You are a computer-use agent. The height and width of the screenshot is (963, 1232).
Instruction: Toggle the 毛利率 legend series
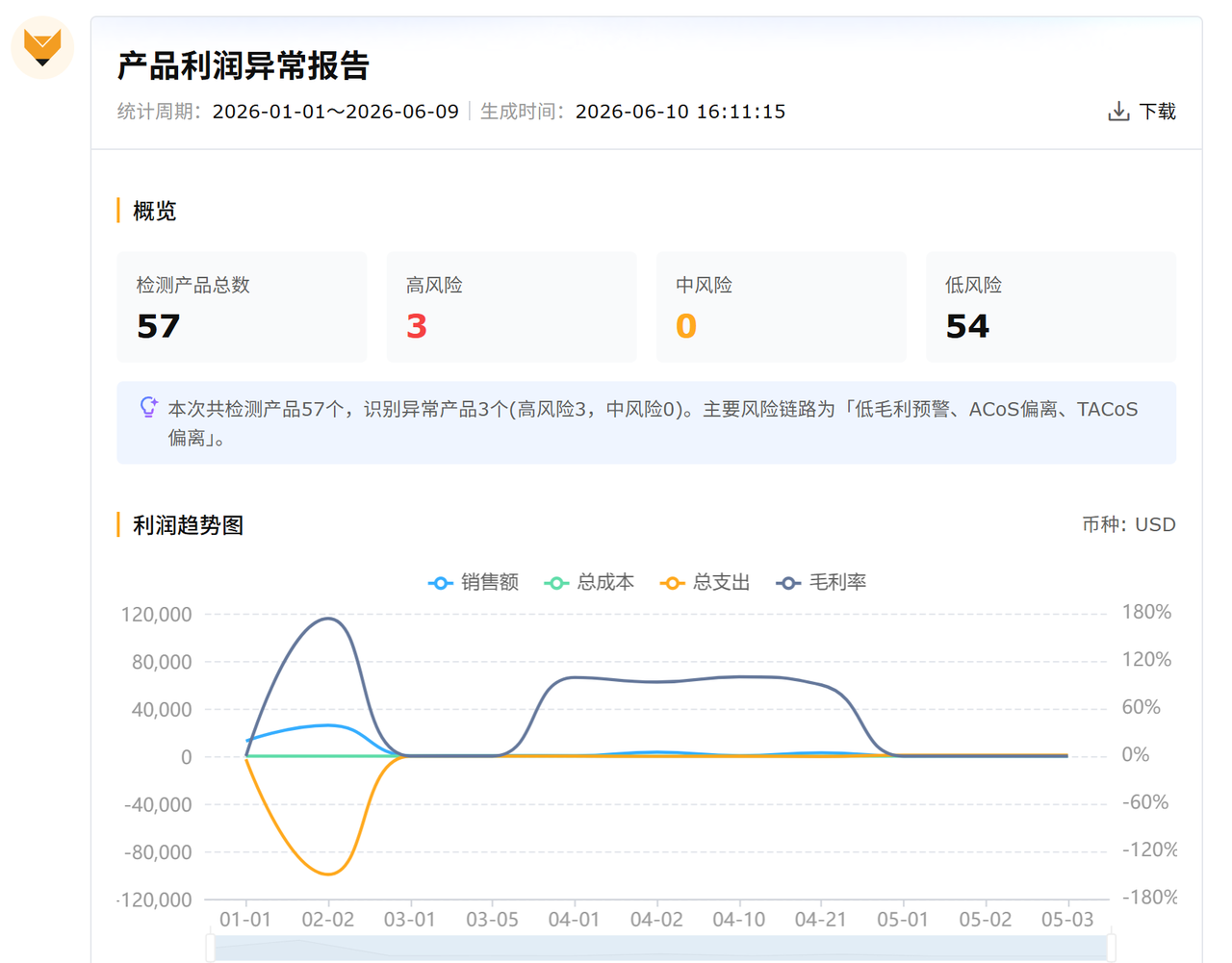pyautogui.click(x=821, y=582)
